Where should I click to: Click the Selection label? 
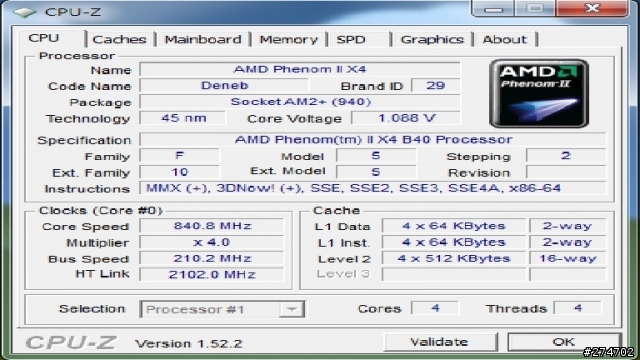92,309
